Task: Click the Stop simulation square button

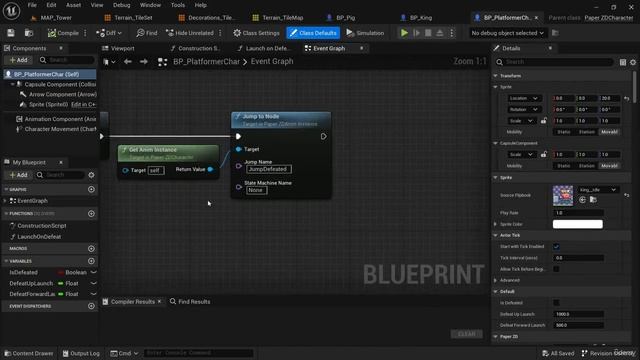Action: click(428, 33)
